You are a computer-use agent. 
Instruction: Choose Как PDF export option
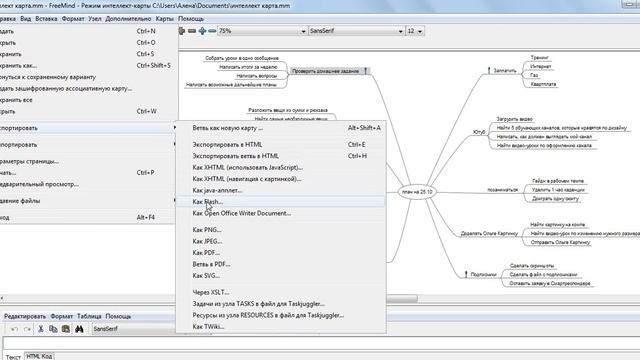pos(281,253)
